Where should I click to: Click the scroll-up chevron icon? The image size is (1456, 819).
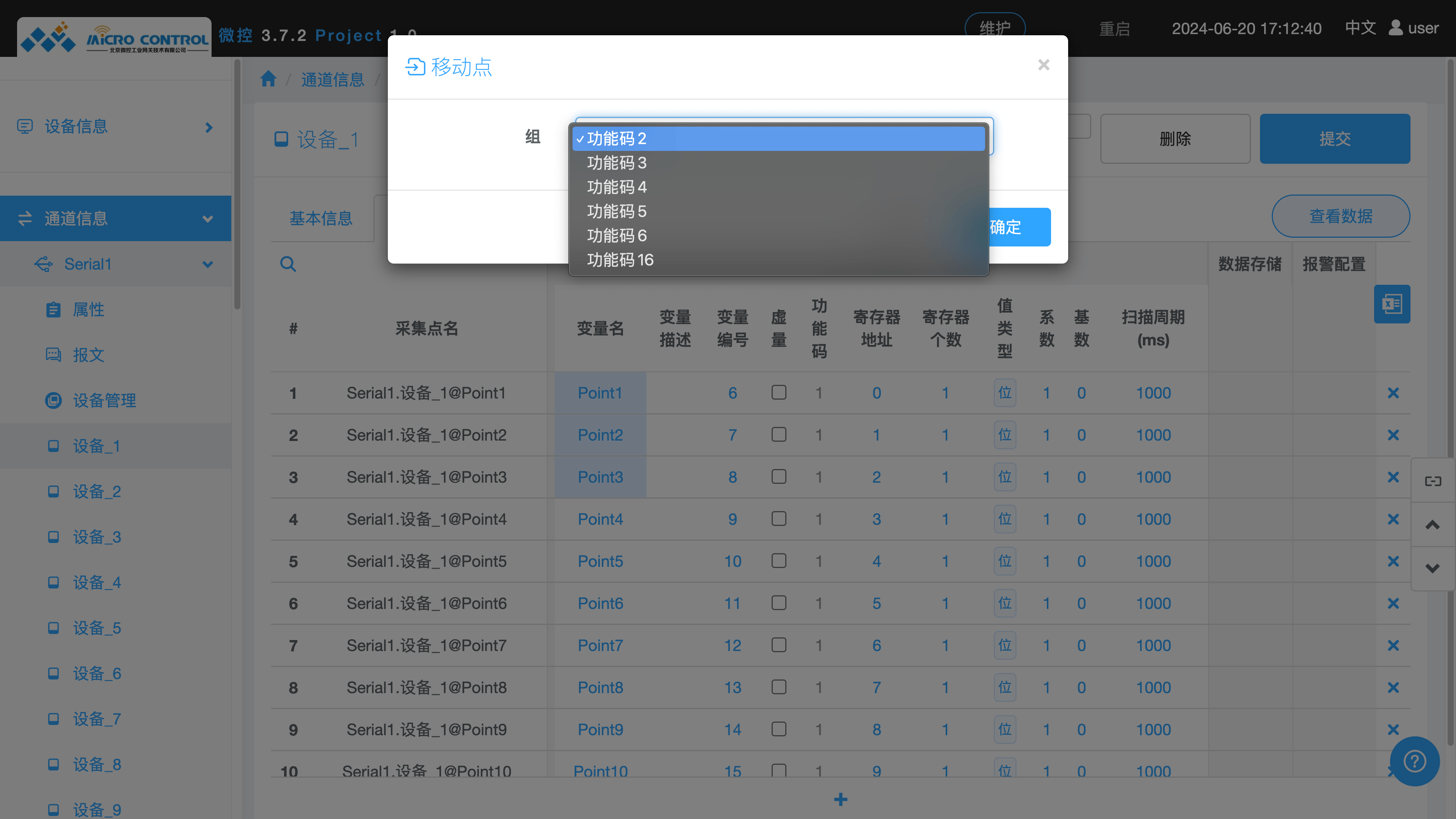coord(1432,525)
